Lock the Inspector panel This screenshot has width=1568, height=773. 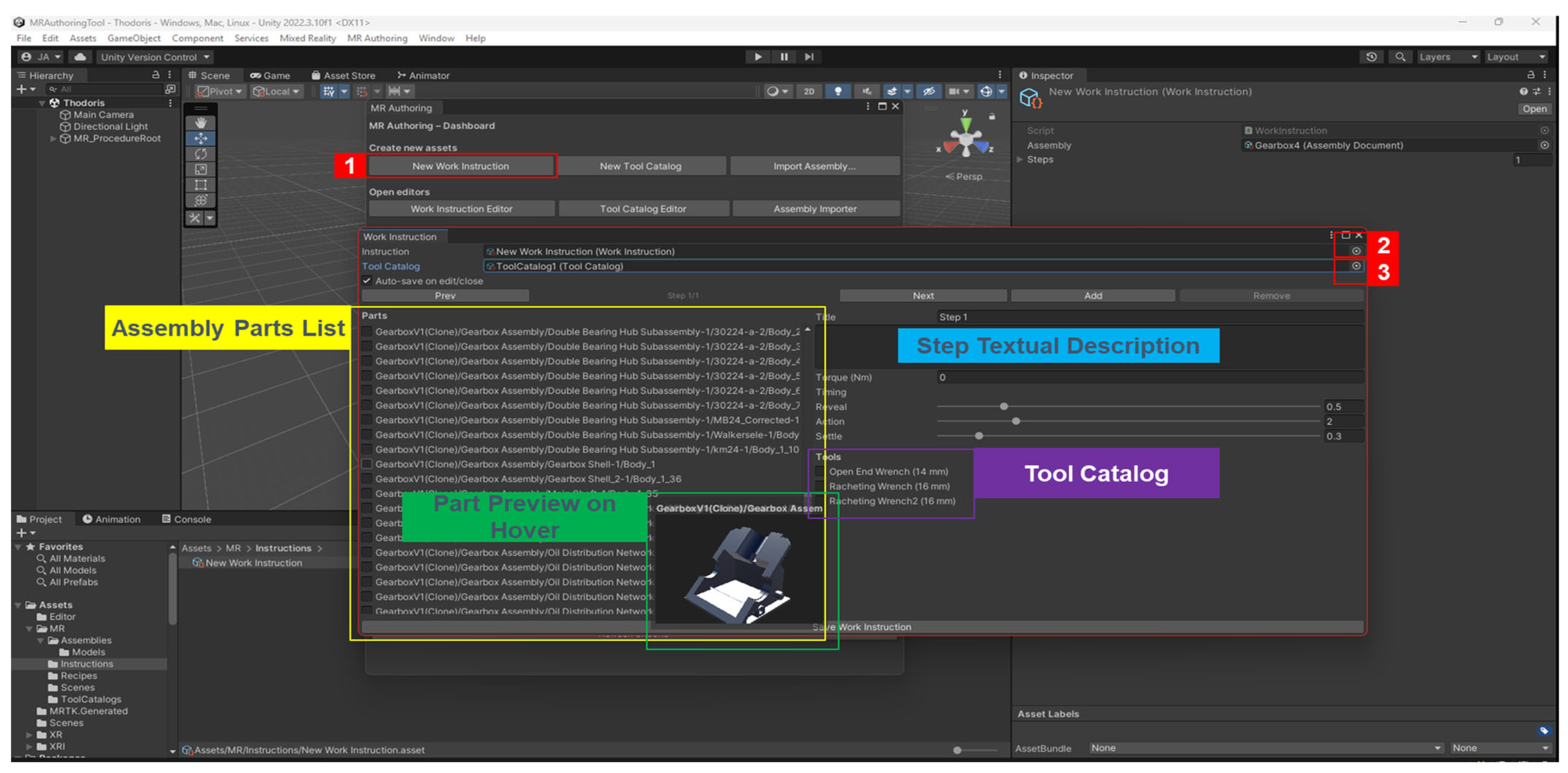[1530, 75]
